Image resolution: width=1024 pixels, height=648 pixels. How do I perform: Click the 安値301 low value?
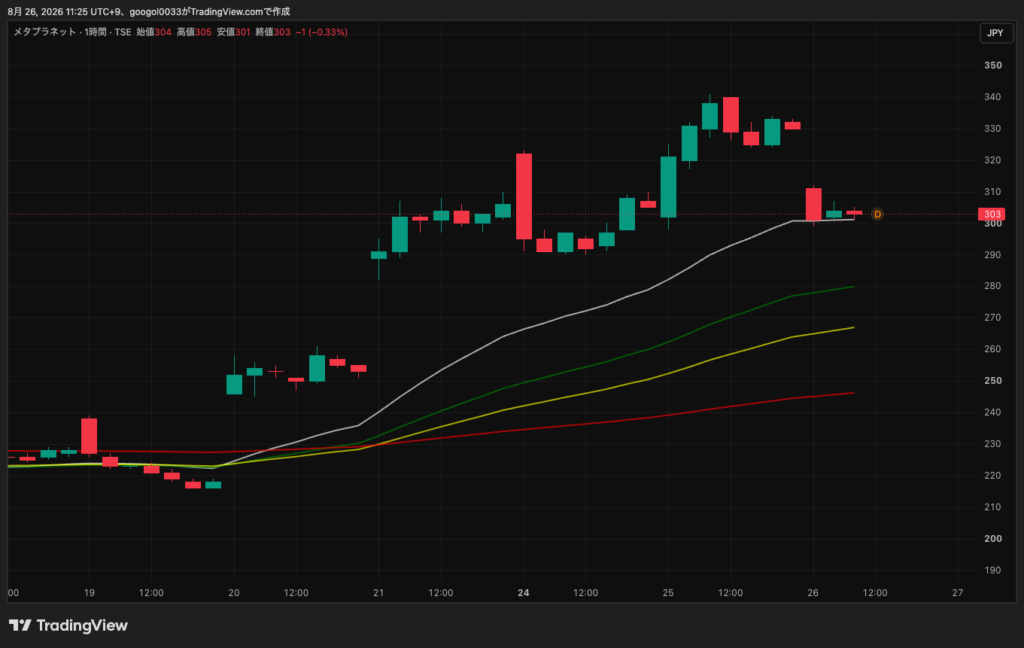pos(234,32)
